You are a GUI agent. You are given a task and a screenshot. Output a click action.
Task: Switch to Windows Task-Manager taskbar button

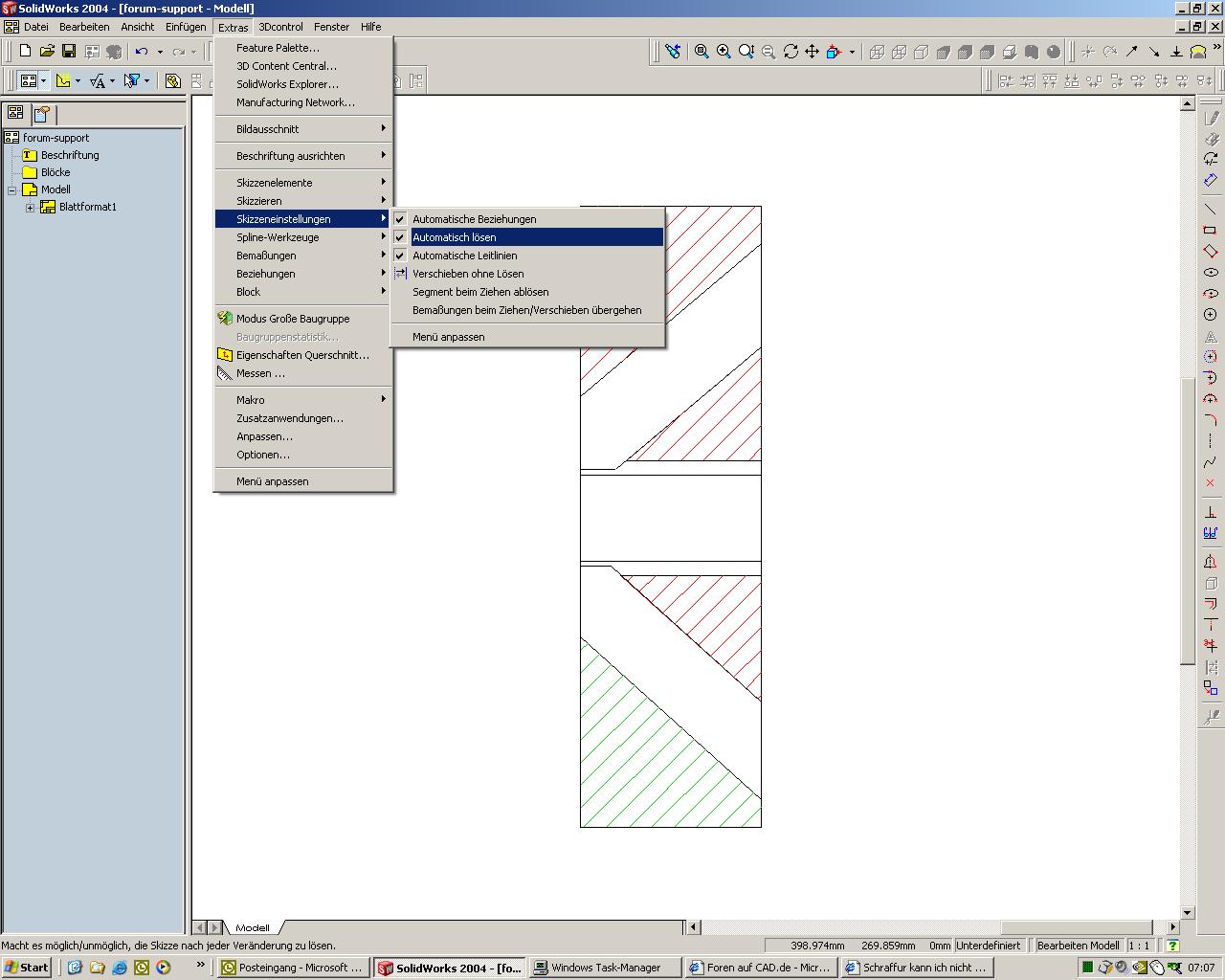coord(606,968)
